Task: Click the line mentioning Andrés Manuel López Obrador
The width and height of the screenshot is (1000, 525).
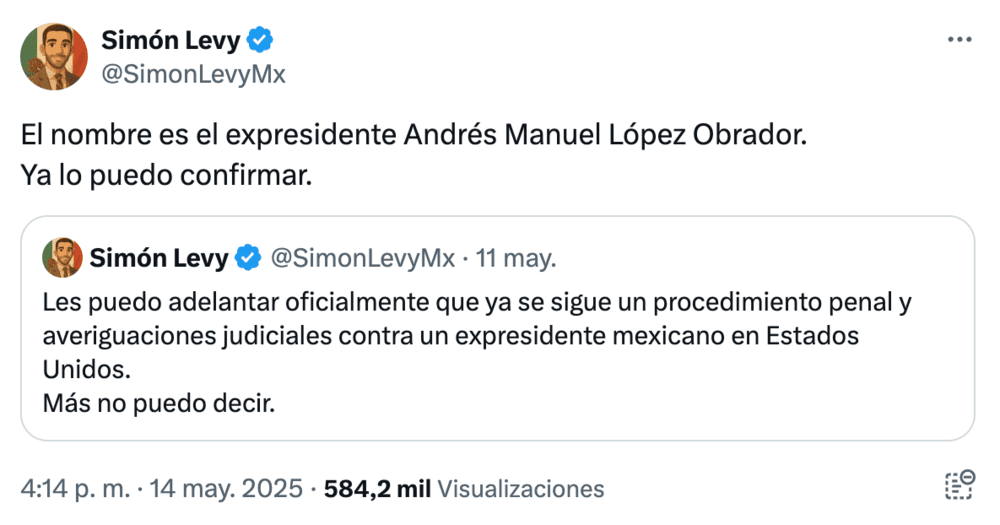Action: (x=412, y=137)
